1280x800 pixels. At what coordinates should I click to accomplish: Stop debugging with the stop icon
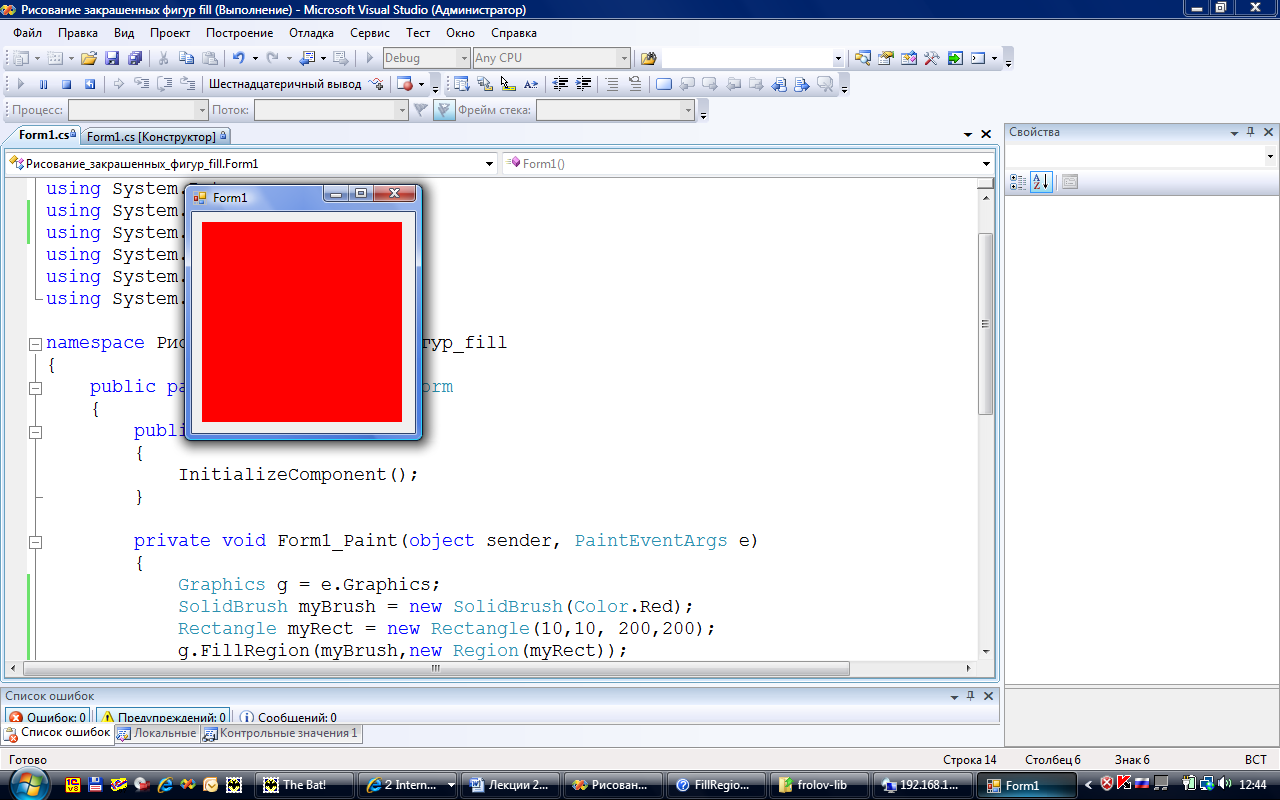click(x=66, y=84)
